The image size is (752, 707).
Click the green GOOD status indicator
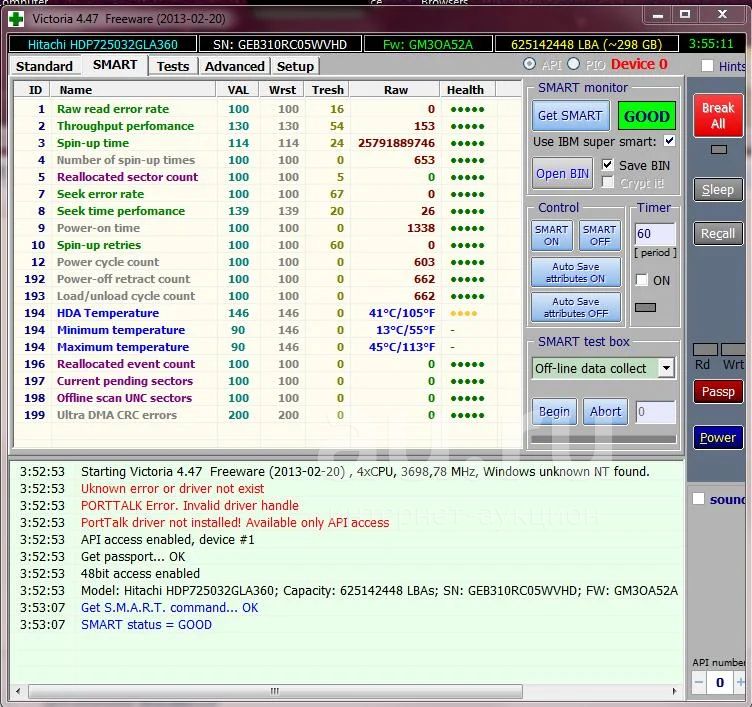(646, 116)
